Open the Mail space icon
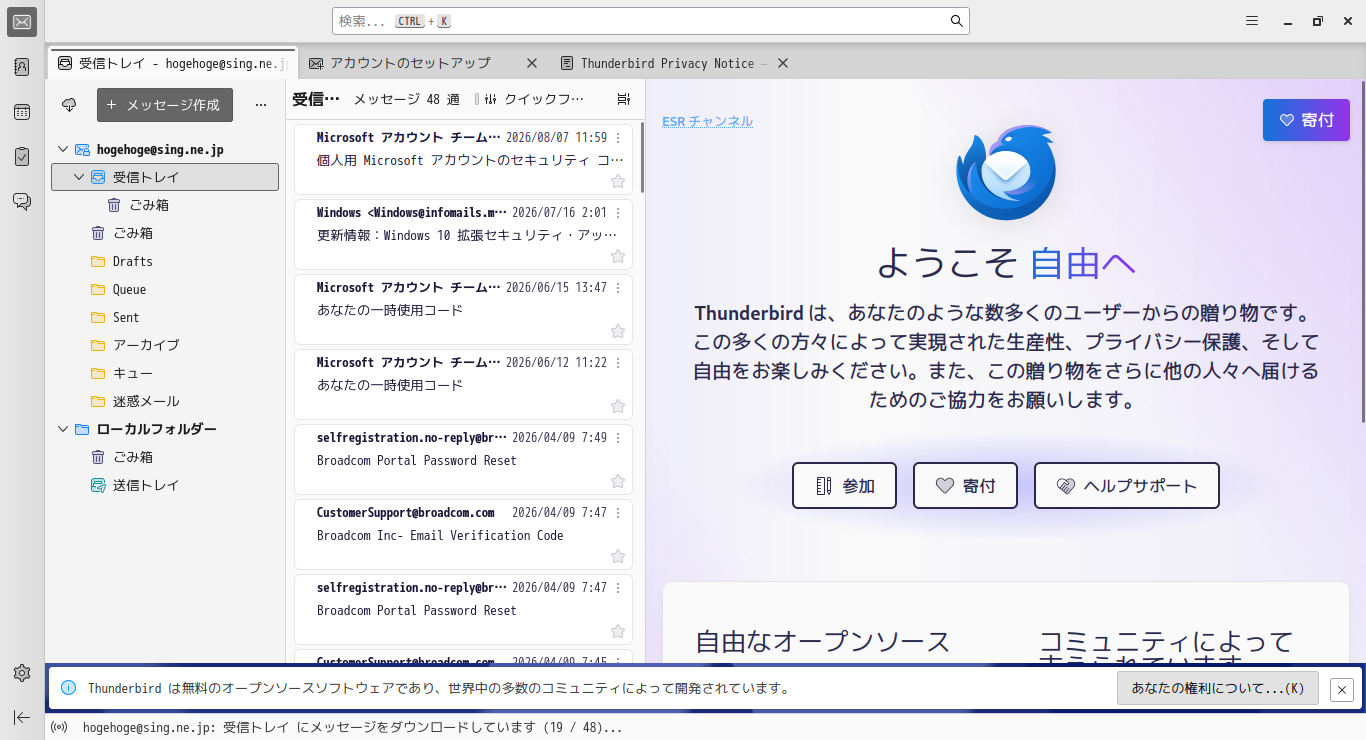 22,22
